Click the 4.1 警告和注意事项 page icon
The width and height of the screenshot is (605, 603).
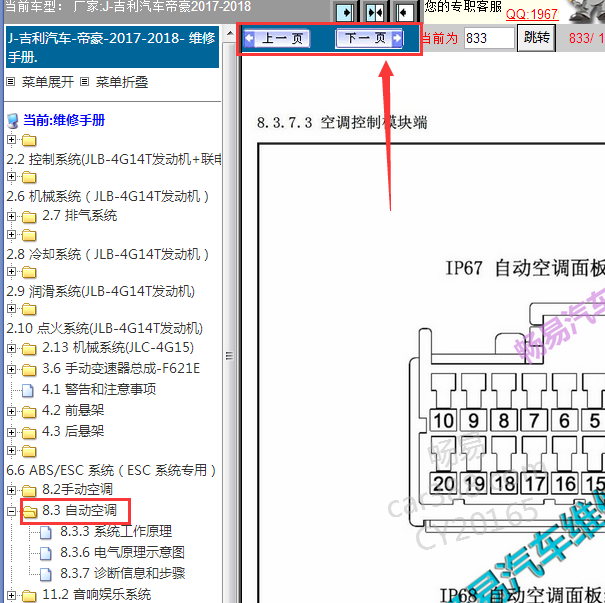tap(27, 390)
